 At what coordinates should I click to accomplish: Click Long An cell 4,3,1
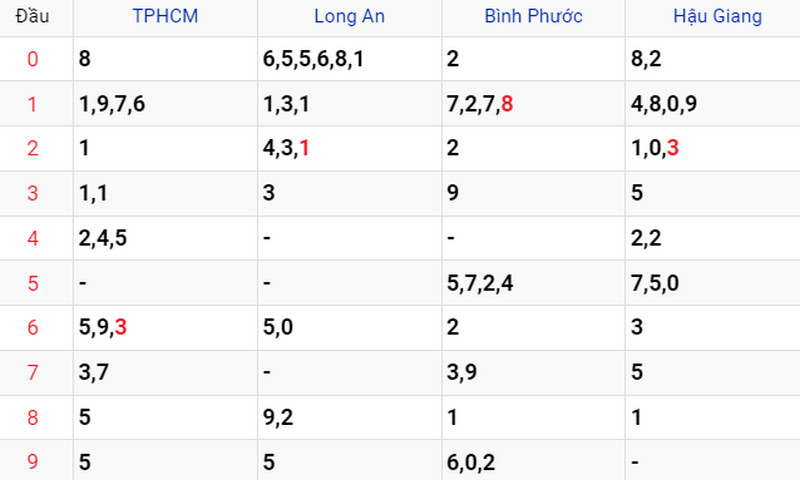click(286, 148)
